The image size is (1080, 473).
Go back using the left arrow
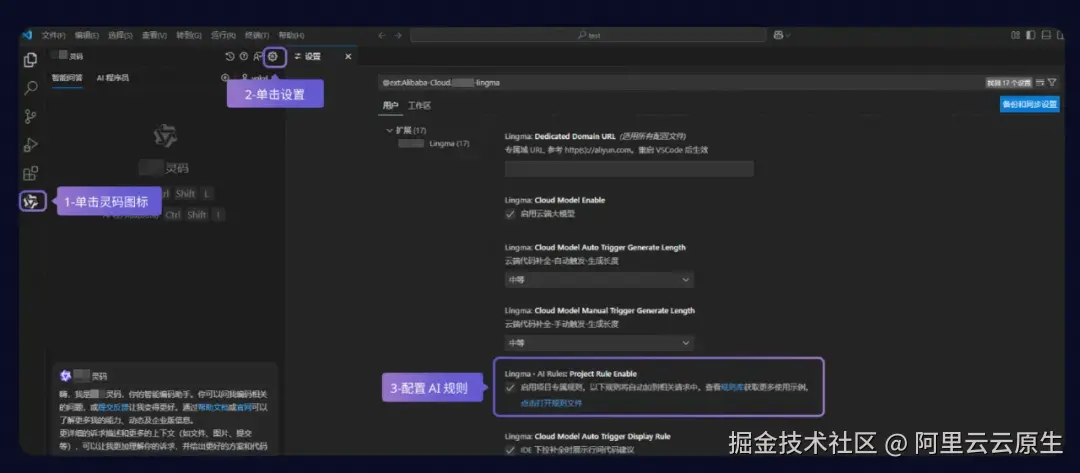(382, 35)
